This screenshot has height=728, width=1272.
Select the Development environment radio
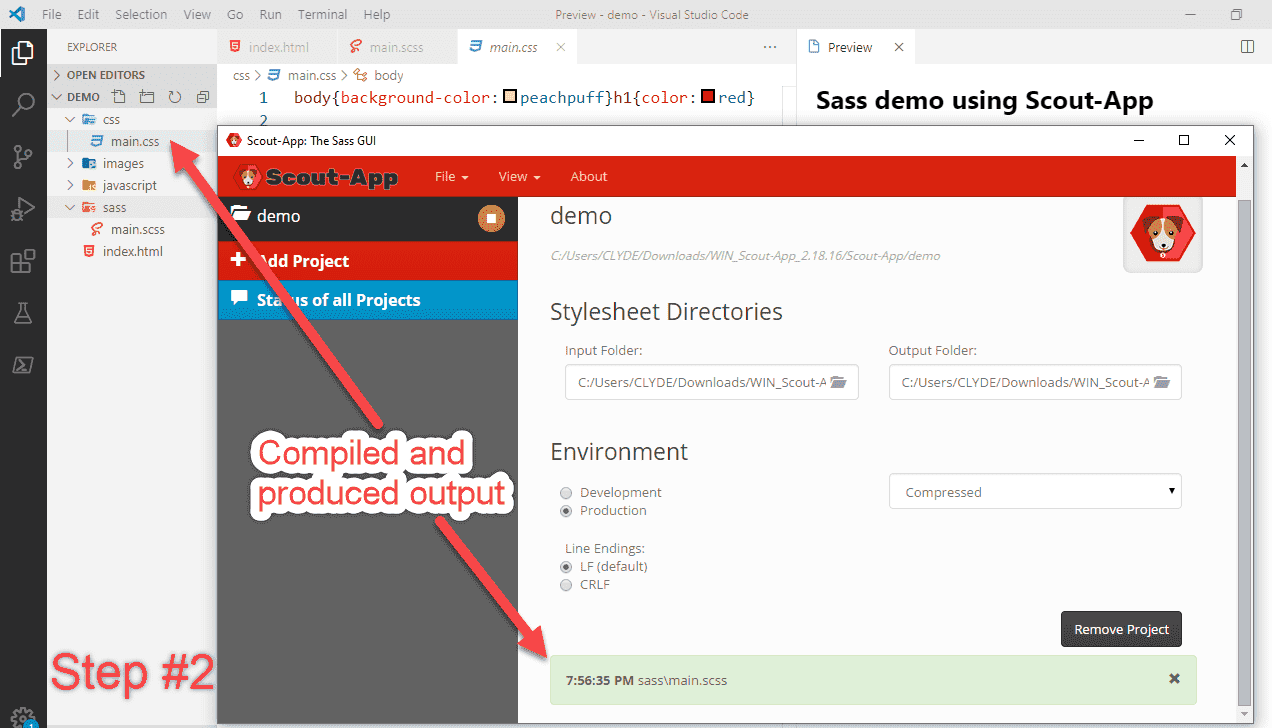(566, 493)
